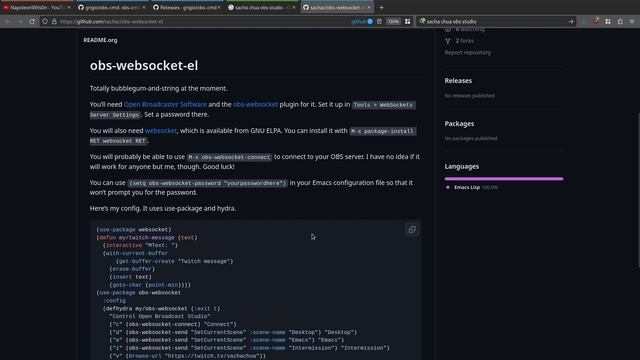Click the site padlock security icon

(x=54, y=21)
